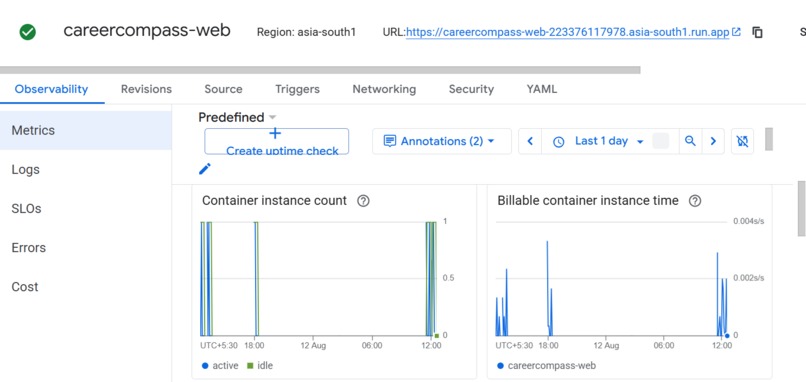Go to next time range with right chevron
Screen dimensions: 806x382
(x=713, y=141)
